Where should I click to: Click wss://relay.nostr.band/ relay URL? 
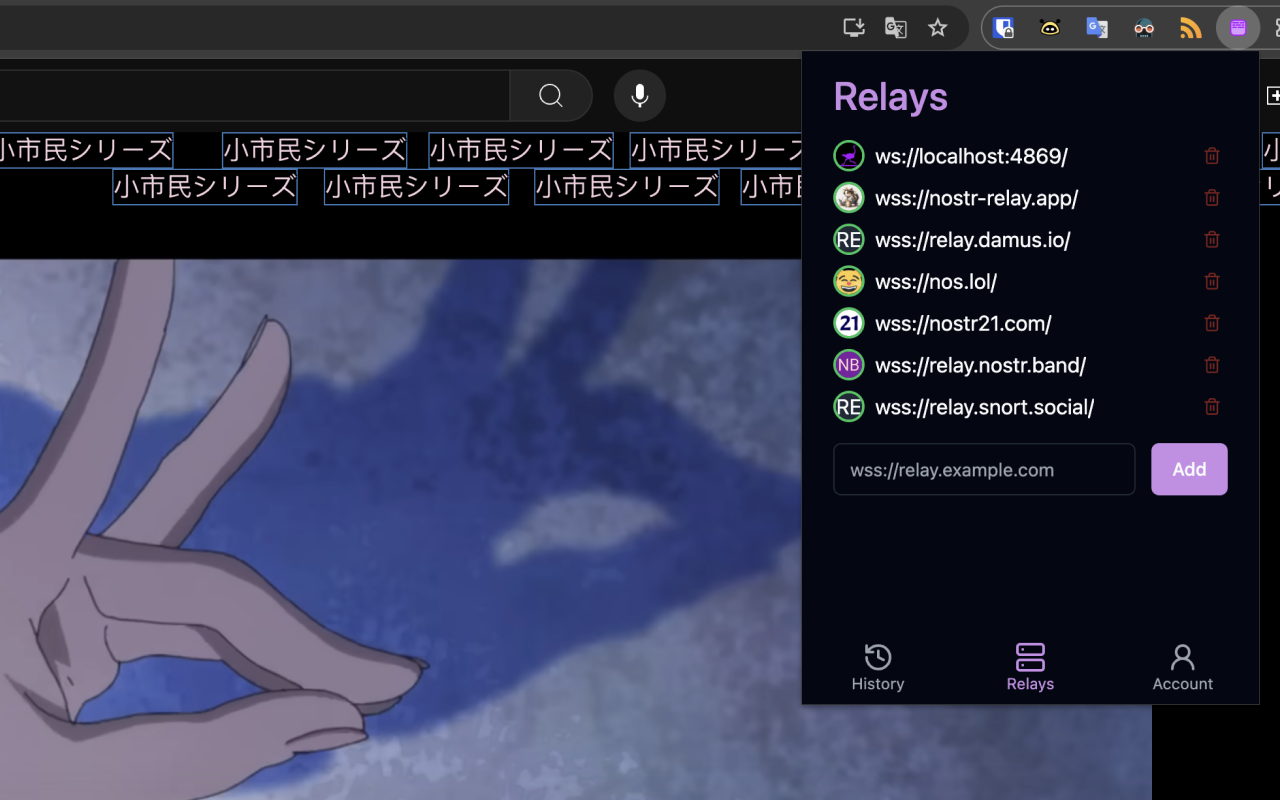coord(980,365)
